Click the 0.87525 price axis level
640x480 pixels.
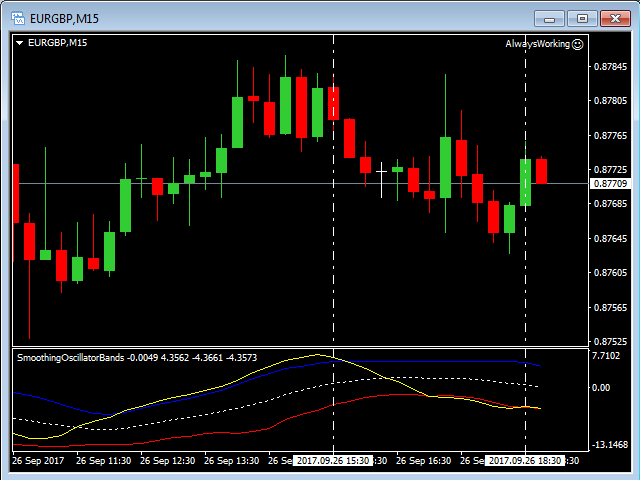click(x=610, y=341)
